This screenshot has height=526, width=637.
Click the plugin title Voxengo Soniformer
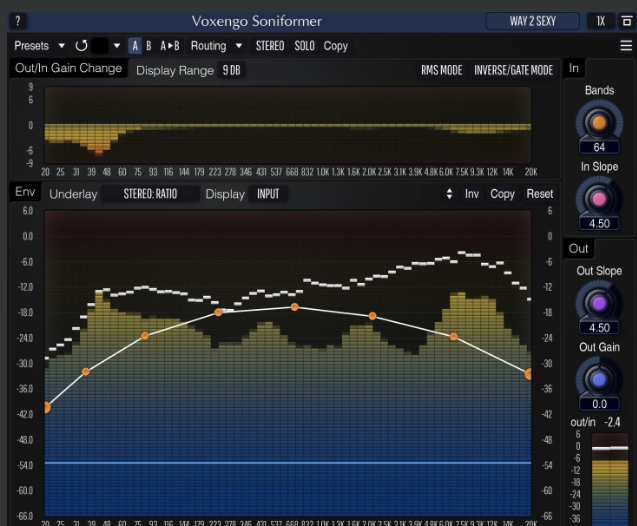point(256,21)
